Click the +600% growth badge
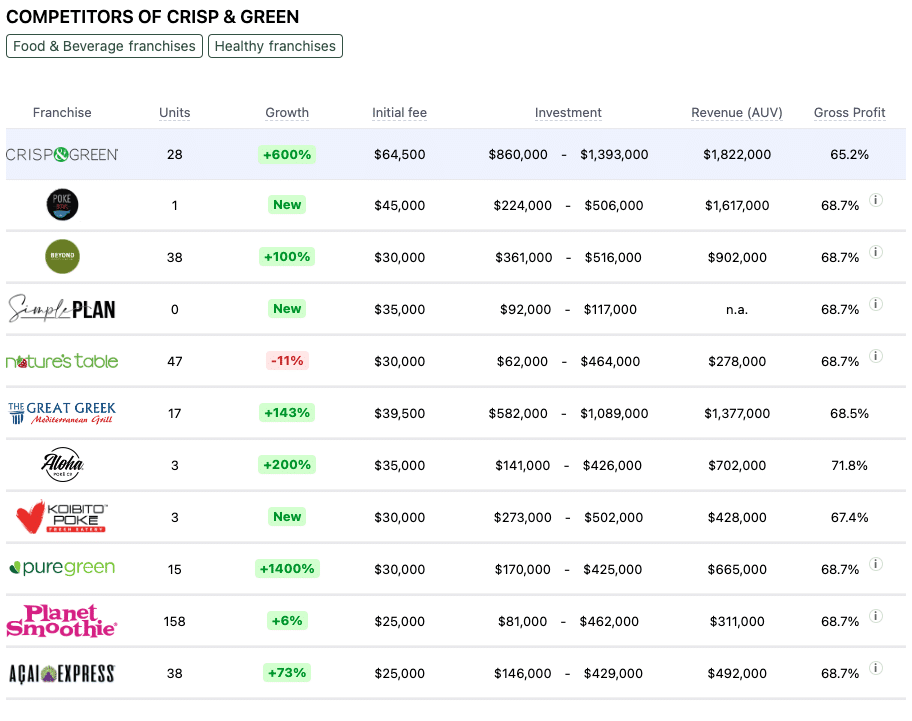 click(287, 155)
